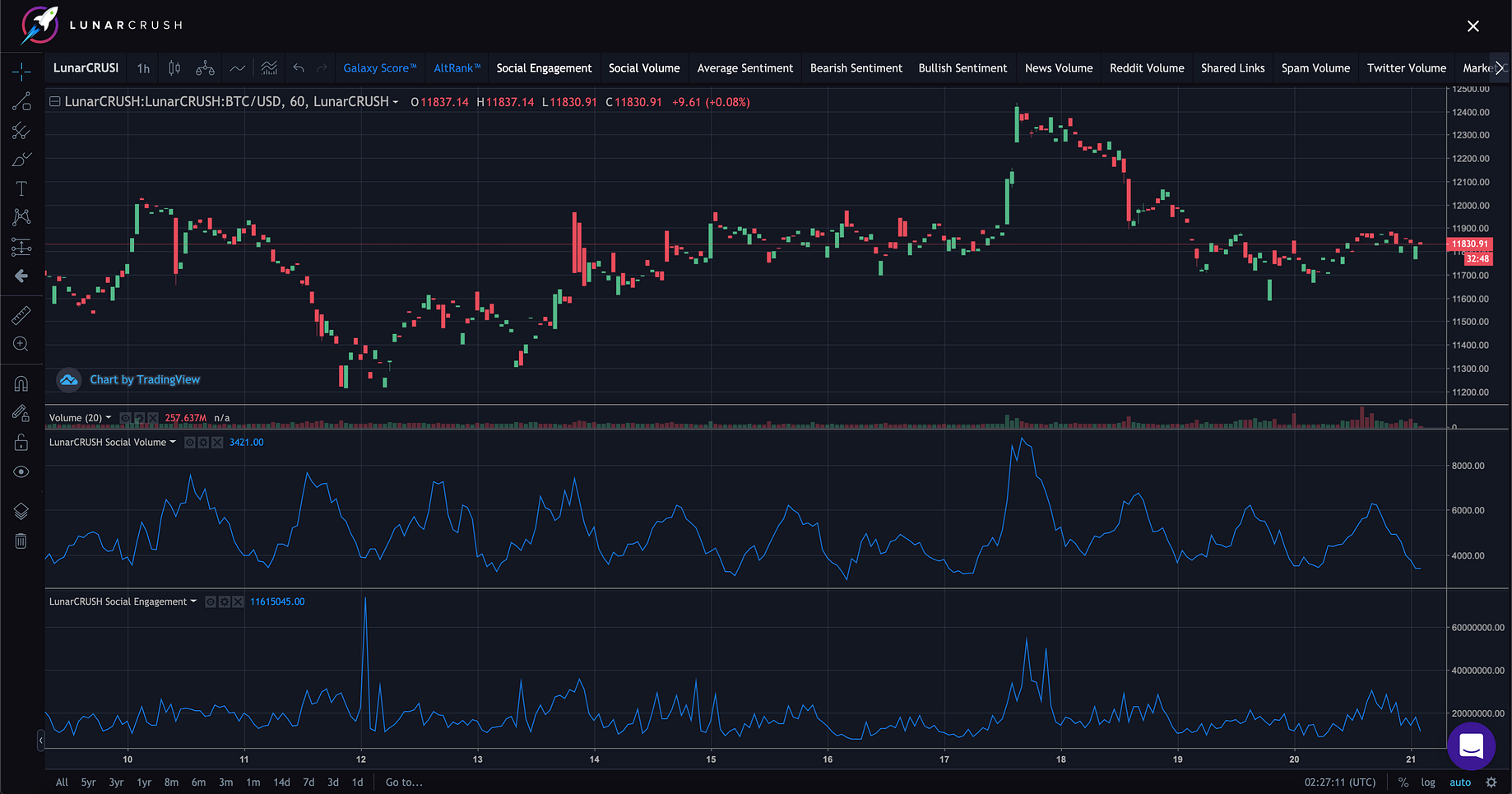Expand the BTC/USD symbol legend dropdown arrow
The height and width of the screenshot is (794, 1512).
coord(396,102)
